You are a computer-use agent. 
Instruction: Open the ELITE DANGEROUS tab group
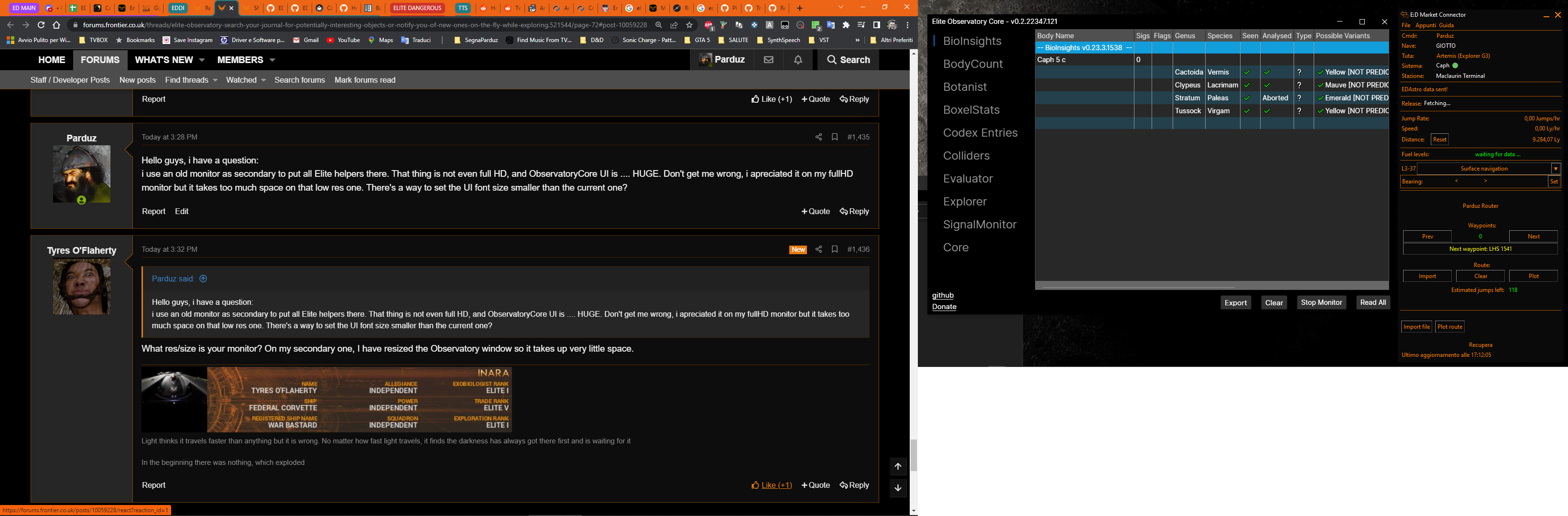(417, 8)
